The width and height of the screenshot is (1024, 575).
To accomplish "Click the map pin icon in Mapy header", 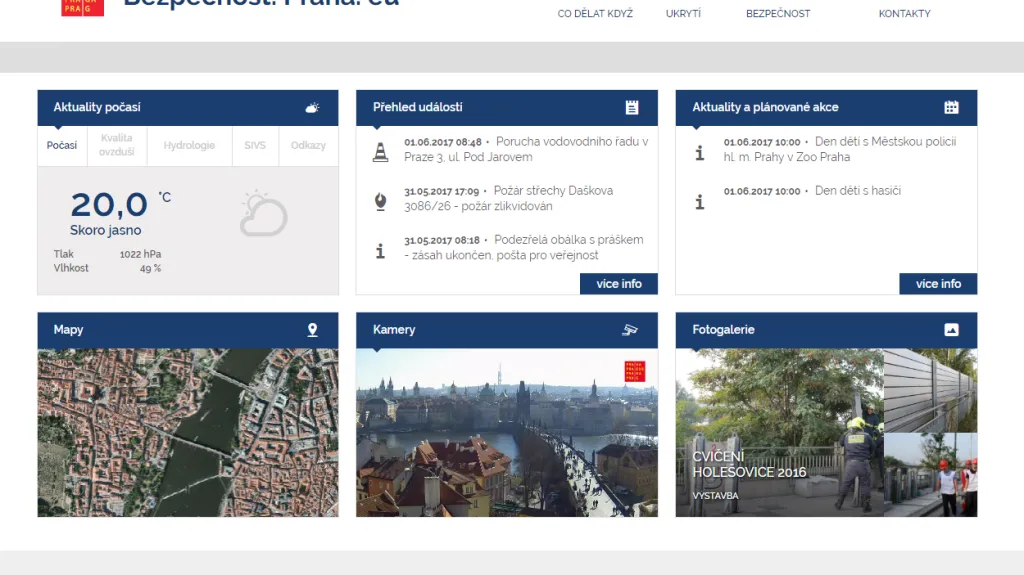I will [x=312, y=330].
